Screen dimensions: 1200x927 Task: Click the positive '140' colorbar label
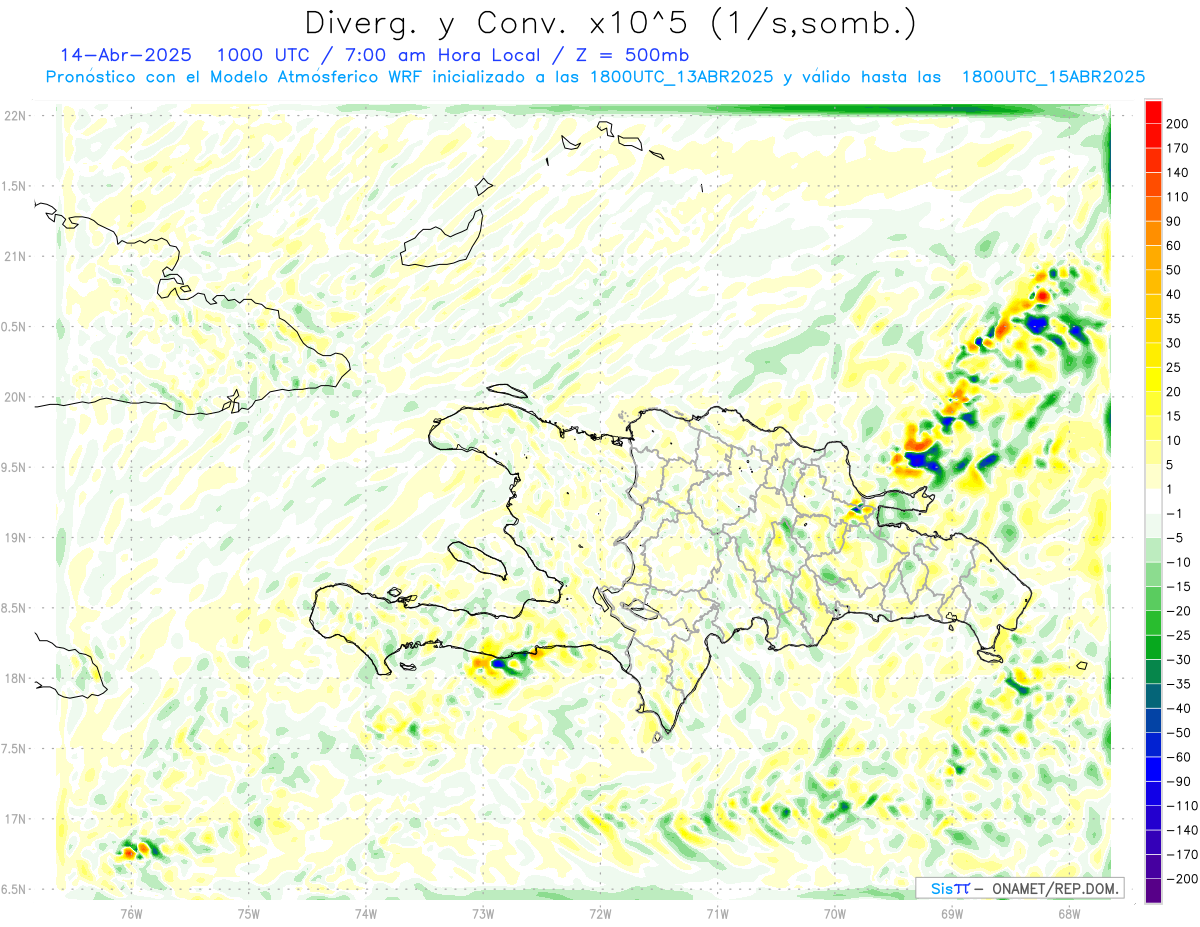point(1177,172)
